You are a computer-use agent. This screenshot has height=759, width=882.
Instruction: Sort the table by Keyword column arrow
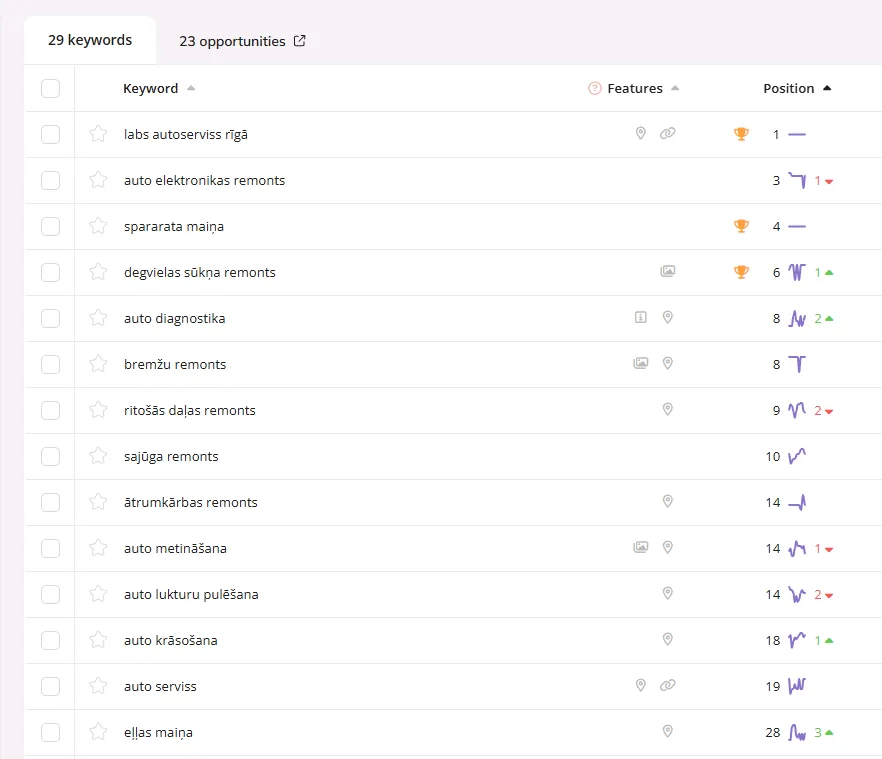coord(191,88)
